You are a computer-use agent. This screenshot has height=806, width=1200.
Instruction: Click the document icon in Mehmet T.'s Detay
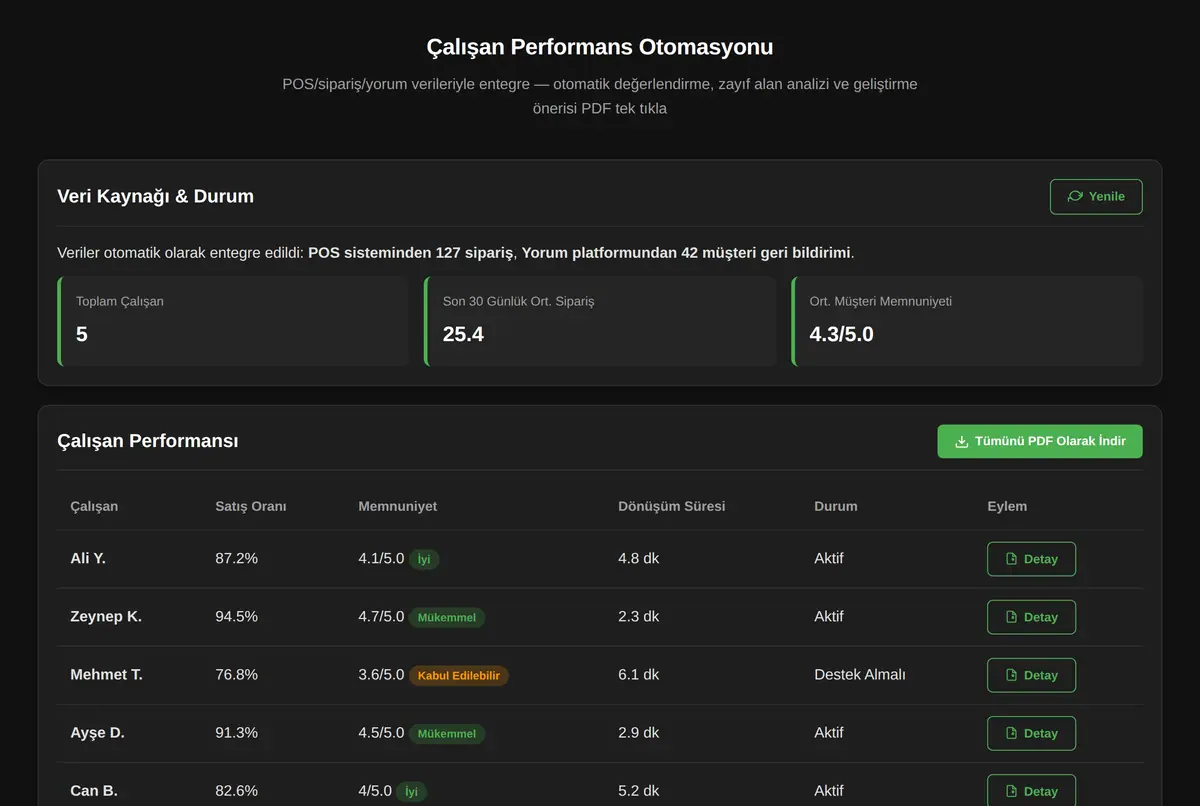[x=1011, y=675]
